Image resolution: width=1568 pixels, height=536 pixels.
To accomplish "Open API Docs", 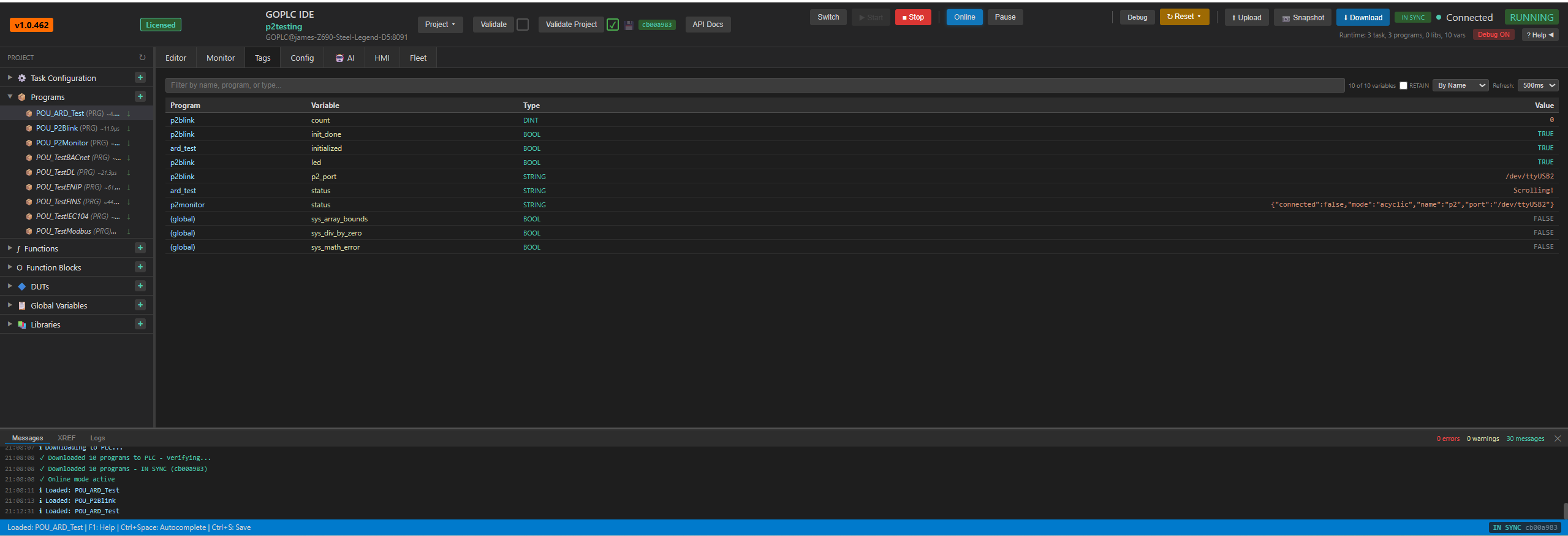I will tap(708, 25).
